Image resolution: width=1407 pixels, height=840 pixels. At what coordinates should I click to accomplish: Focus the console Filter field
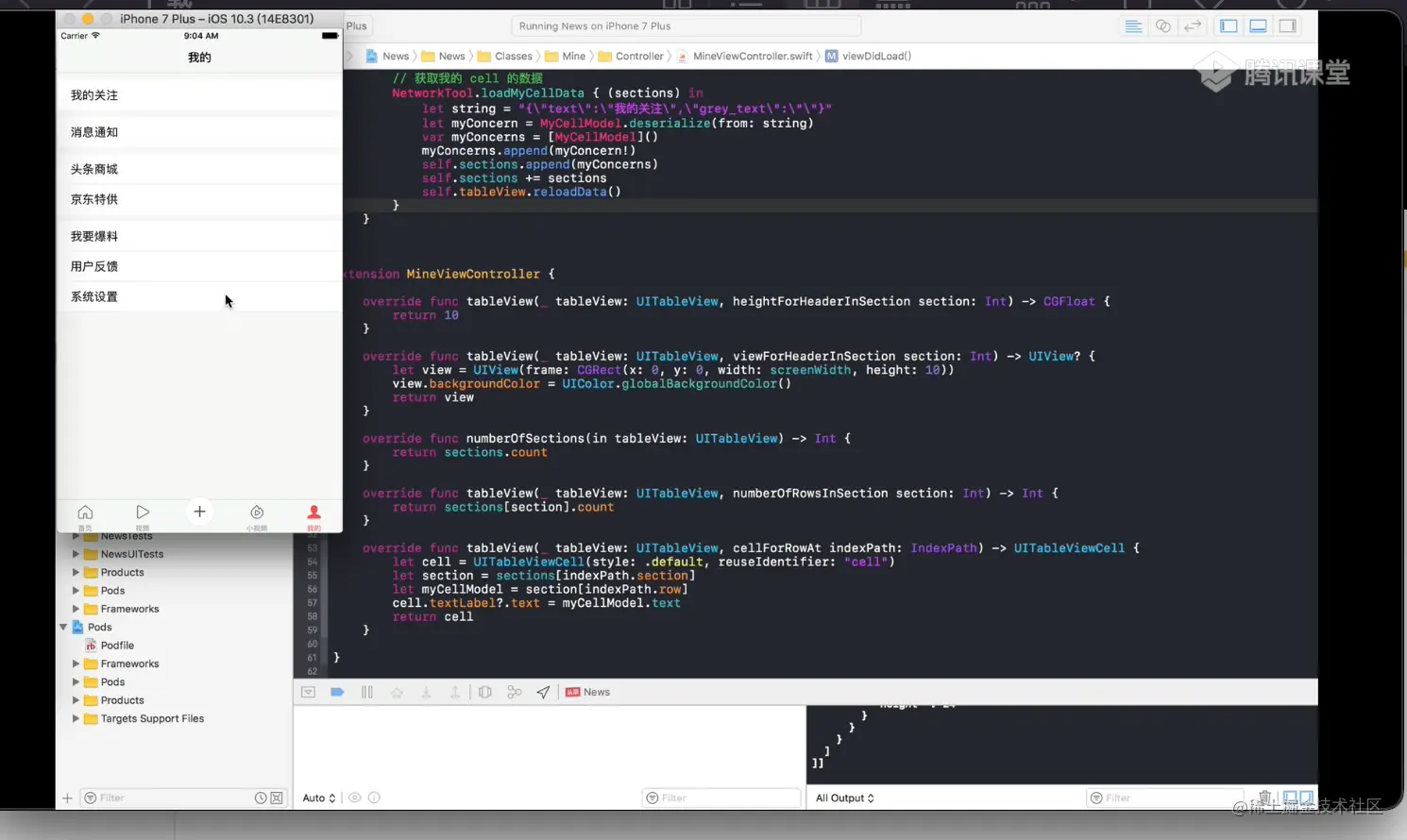tap(1165, 798)
